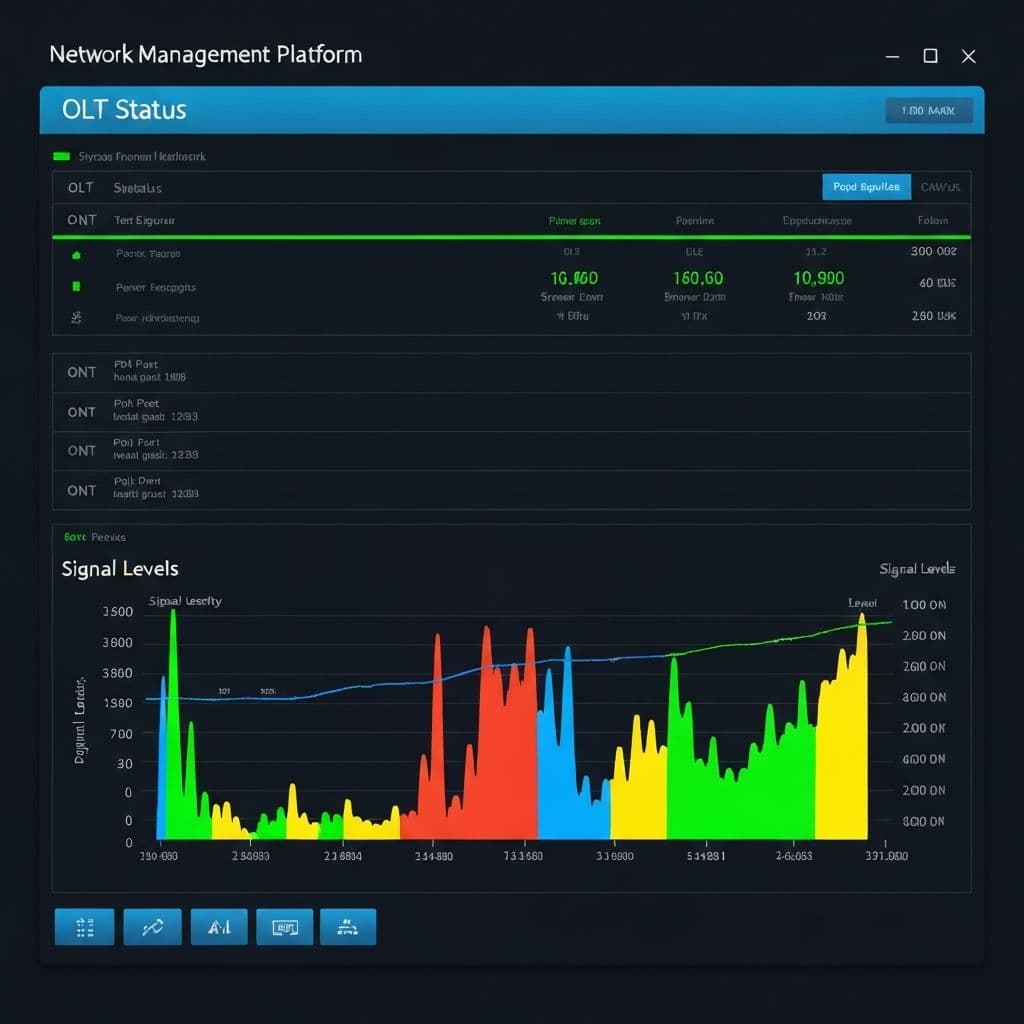Click the gray status icon in third row
1024x1024 pixels.
tap(75, 318)
